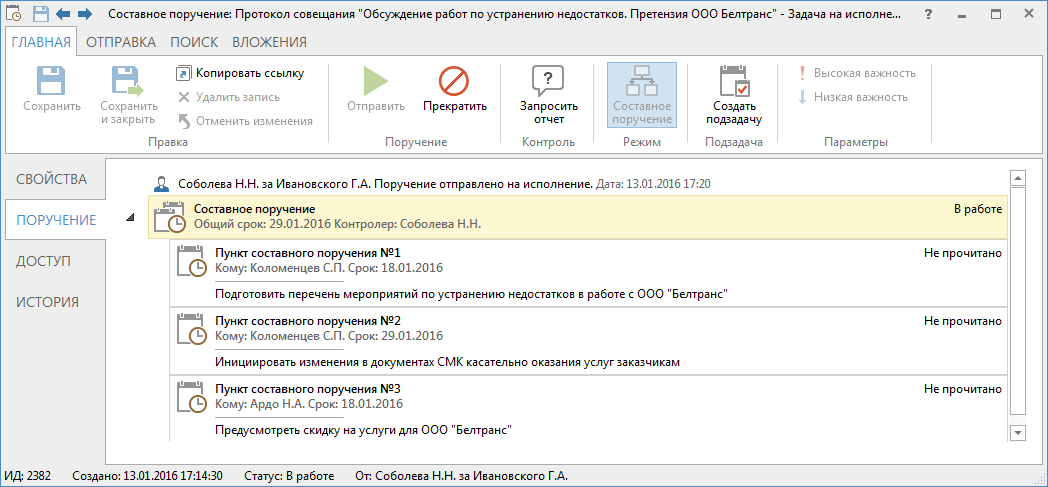Go to the ДОСТУП side tab
1048x487 pixels.
point(43,261)
